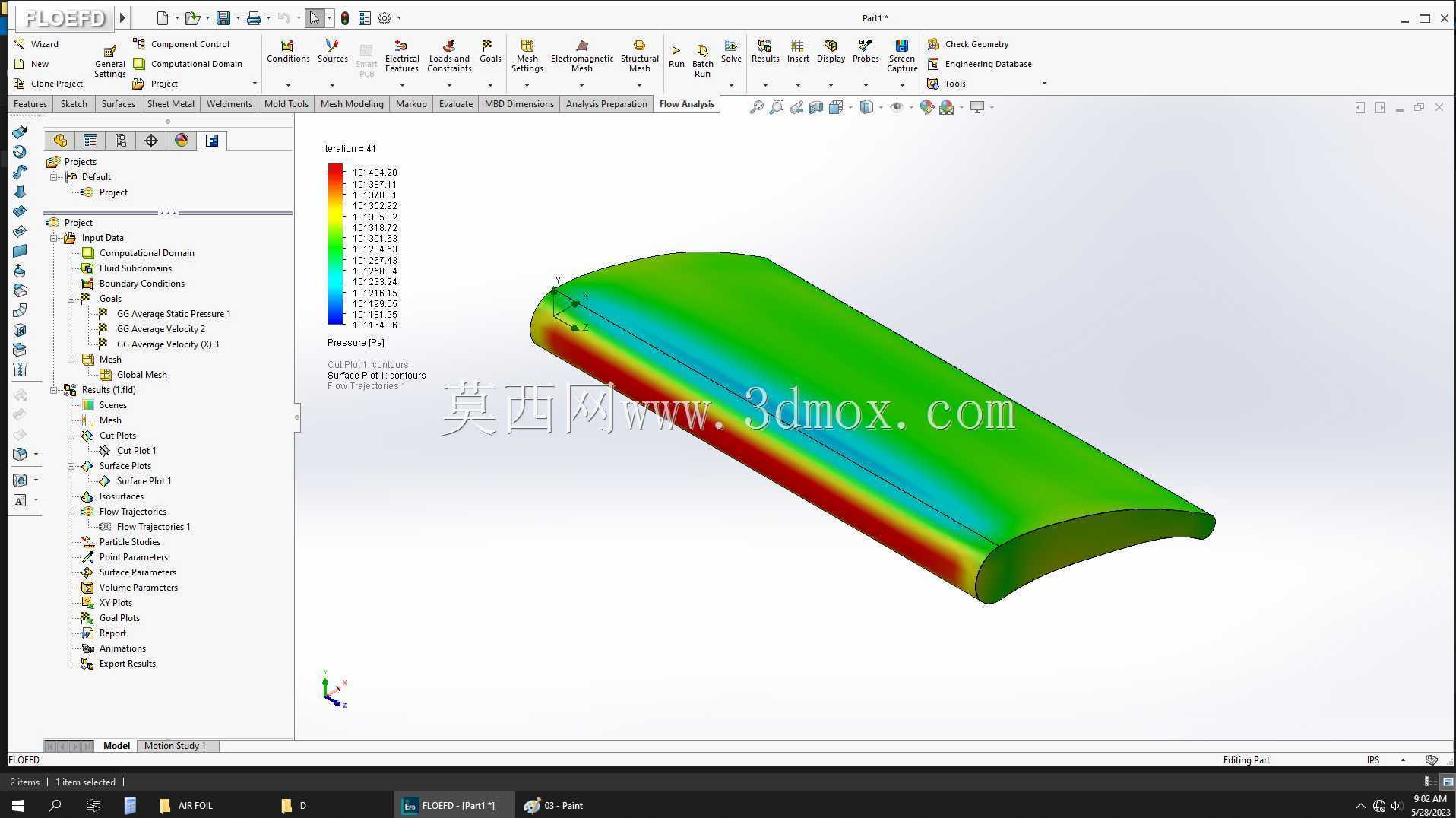1456x818 pixels.
Task: Click Boundary Conditions in tree
Action: tap(141, 284)
